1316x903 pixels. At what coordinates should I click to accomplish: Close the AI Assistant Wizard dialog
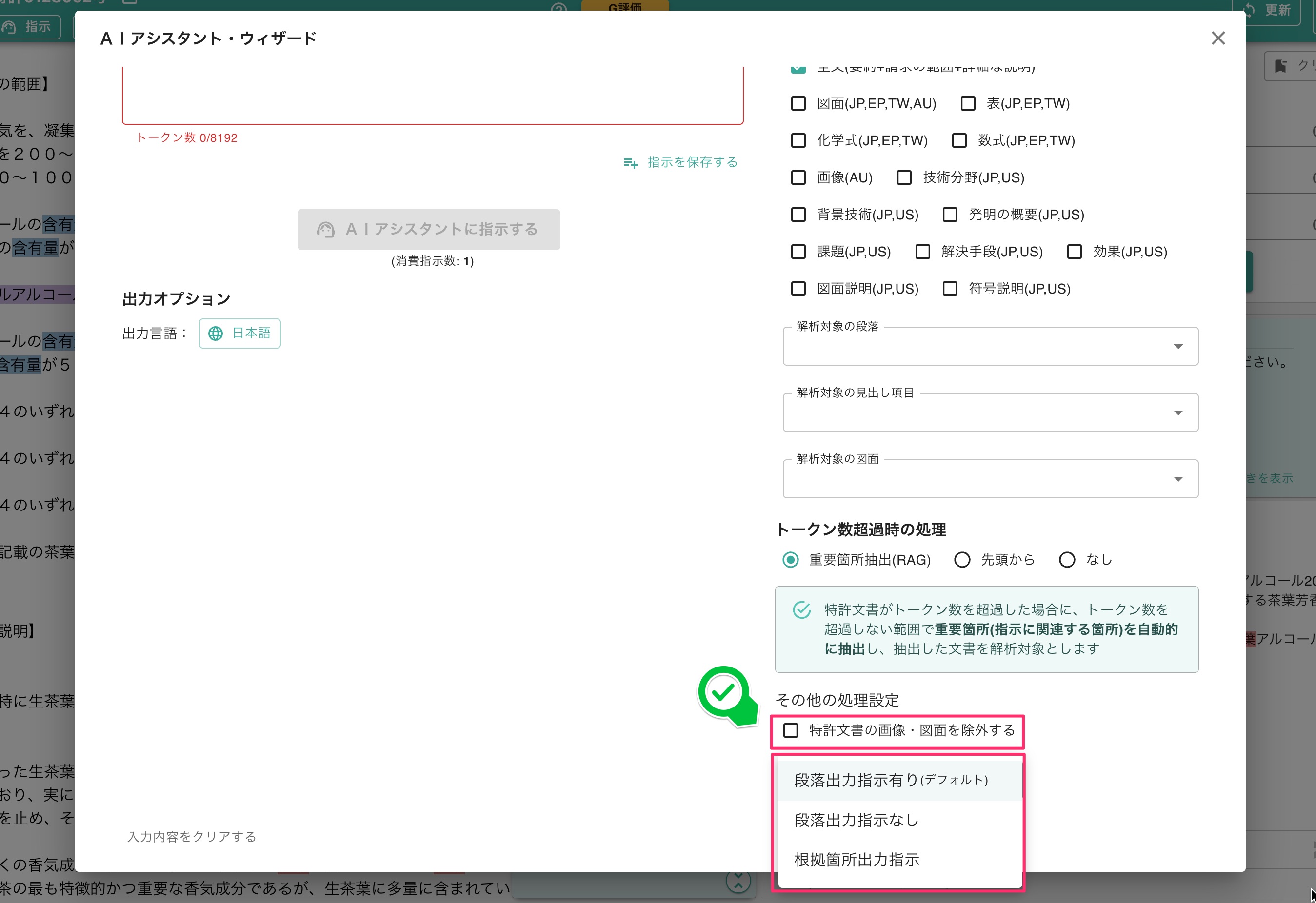pos(1218,38)
